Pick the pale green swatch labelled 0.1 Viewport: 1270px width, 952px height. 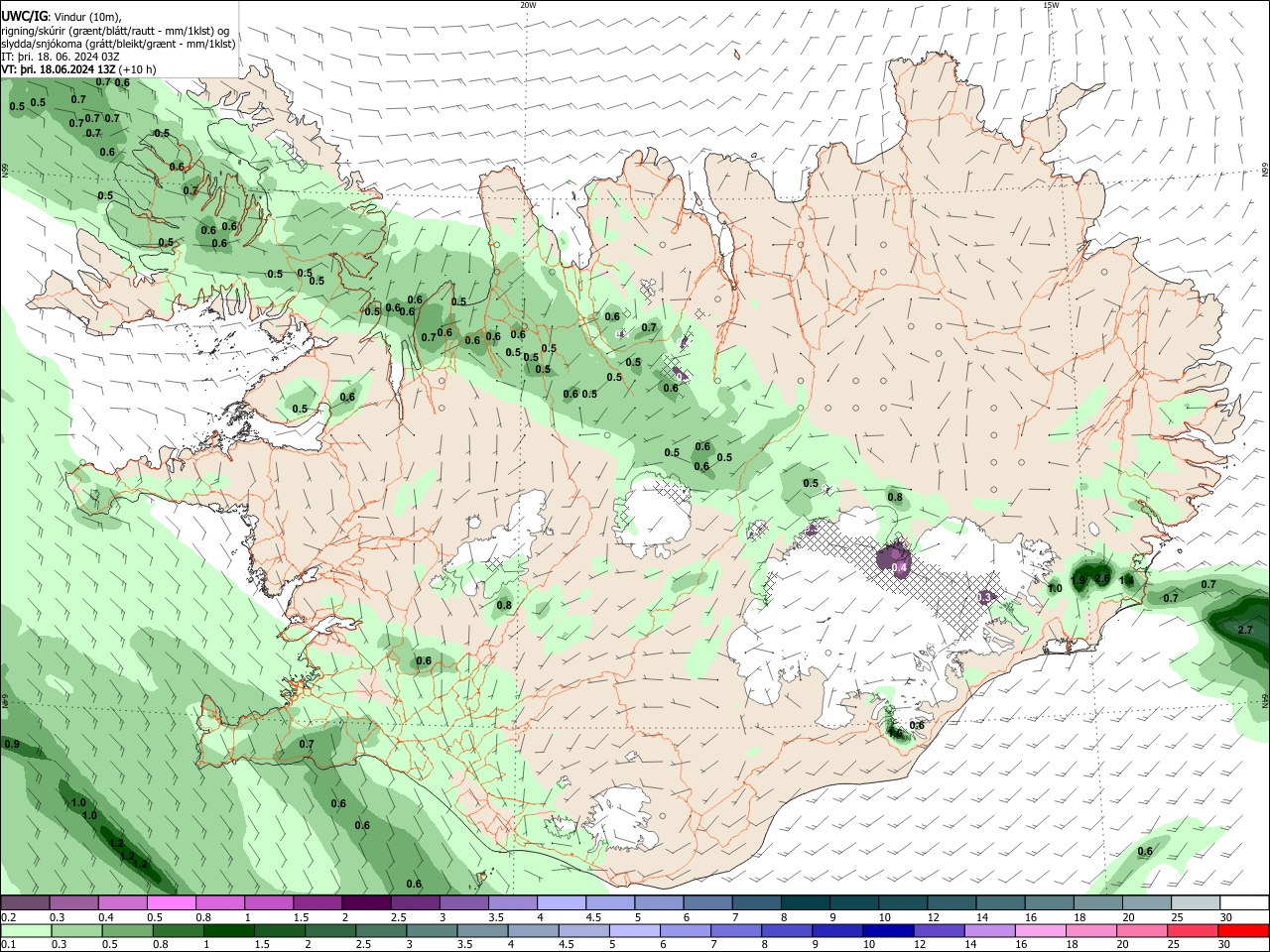[x=25, y=930]
